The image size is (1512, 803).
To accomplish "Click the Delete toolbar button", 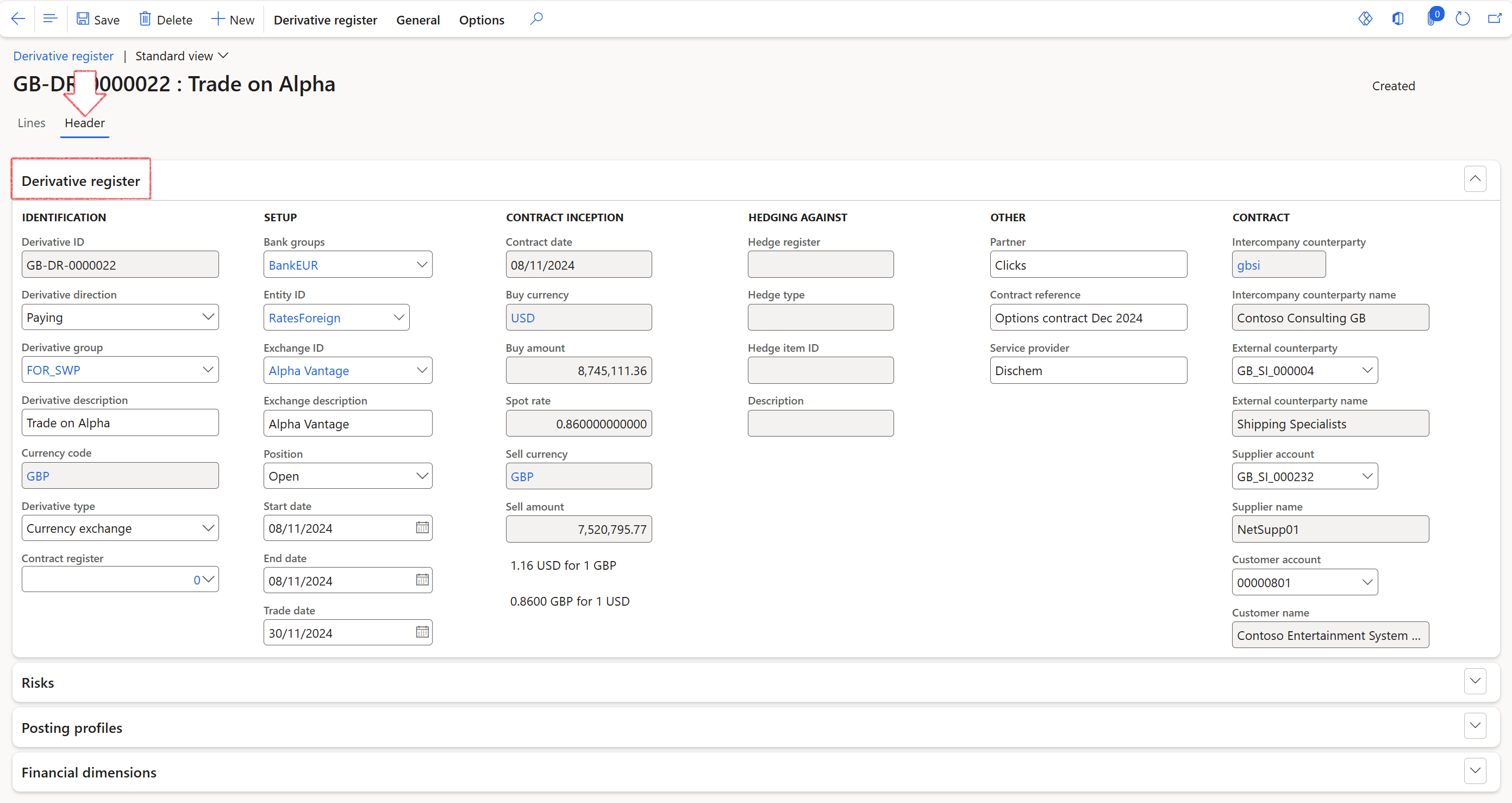I will click(166, 20).
